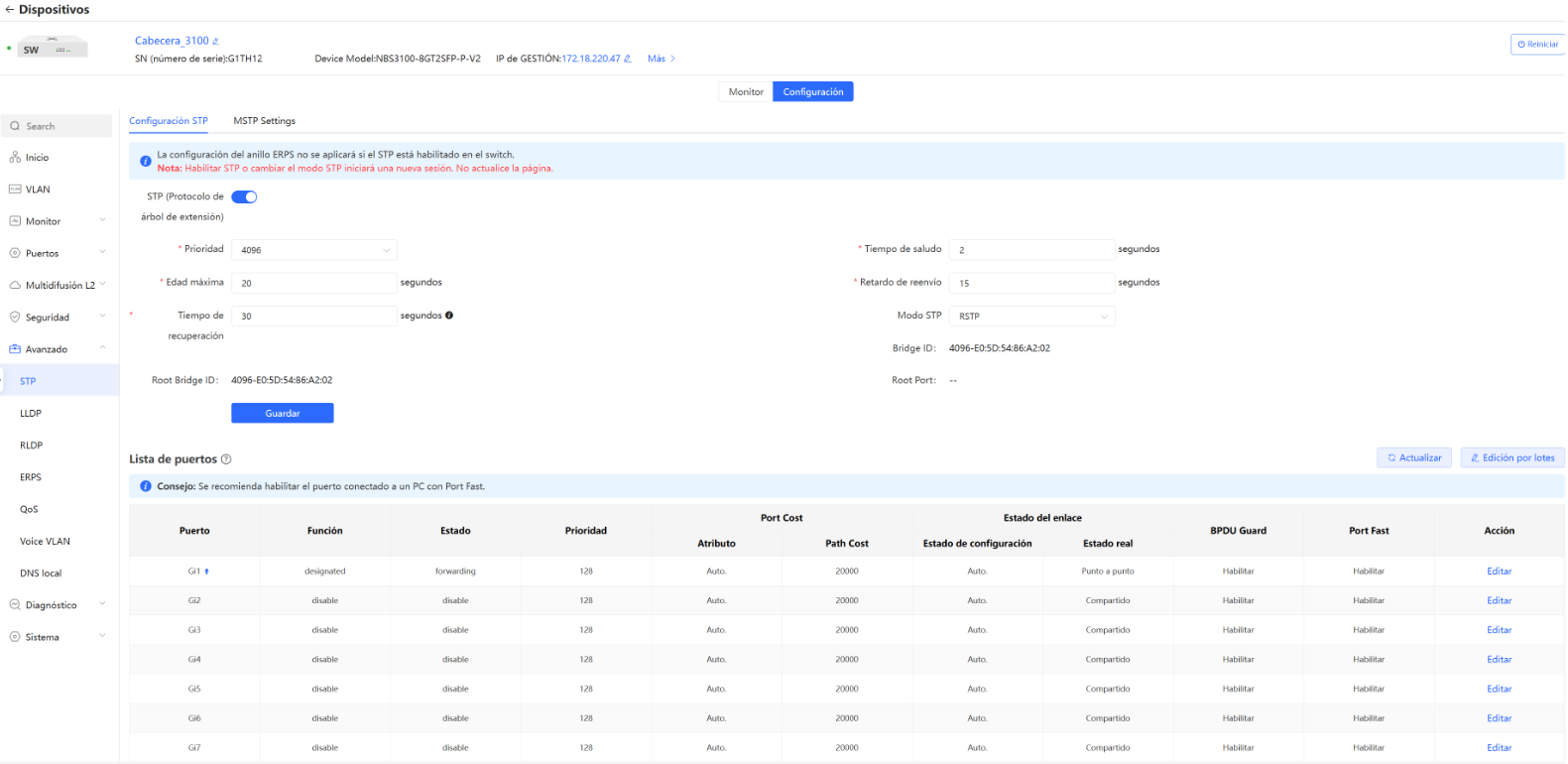This screenshot has height=764, width=1568.
Task: Click Editar for port Gi5
Action: [x=1499, y=690]
